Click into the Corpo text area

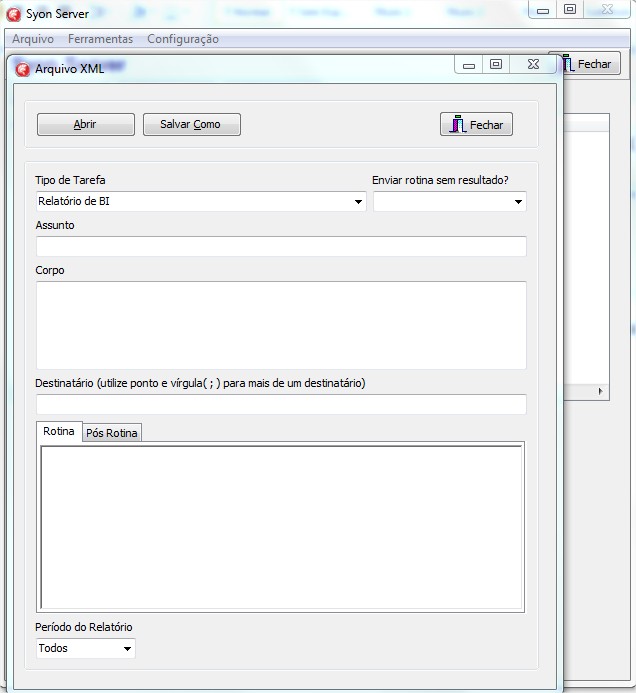(x=281, y=325)
